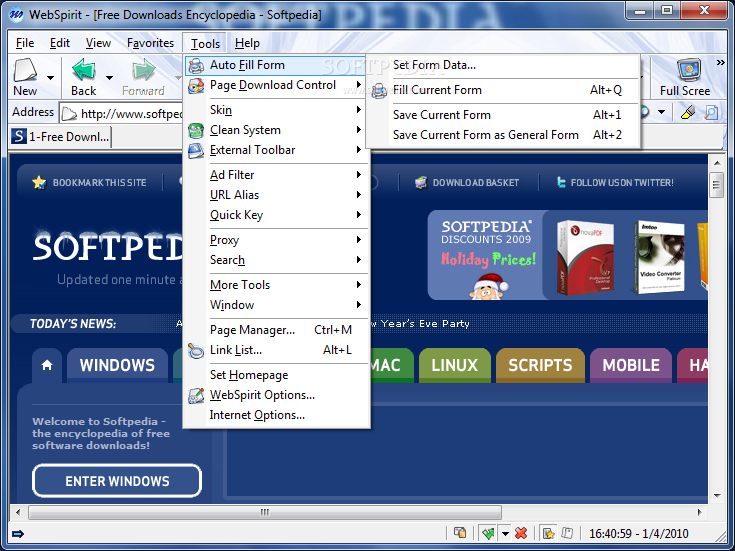Image resolution: width=735 pixels, height=551 pixels.
Task: Click the WebSpirit Options icon
Action: [196, 395]
